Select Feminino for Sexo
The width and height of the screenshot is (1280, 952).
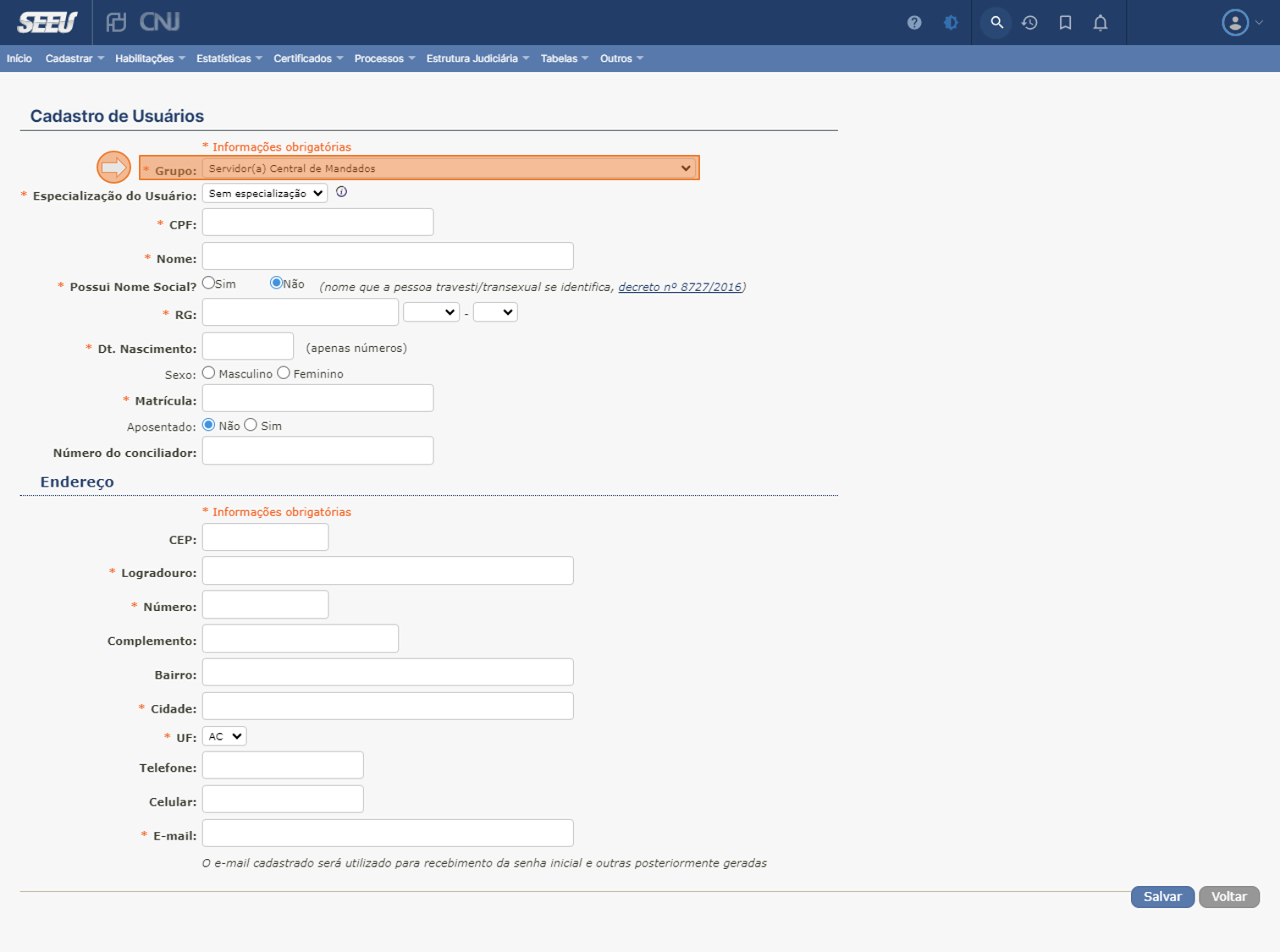(x=284, y=373)
